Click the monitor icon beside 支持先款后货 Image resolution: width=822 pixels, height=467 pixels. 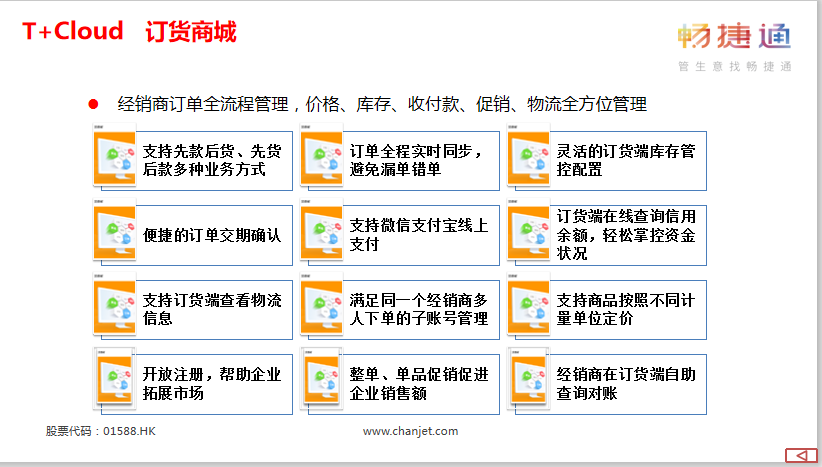pyautogui.click(x=115, y=156)
